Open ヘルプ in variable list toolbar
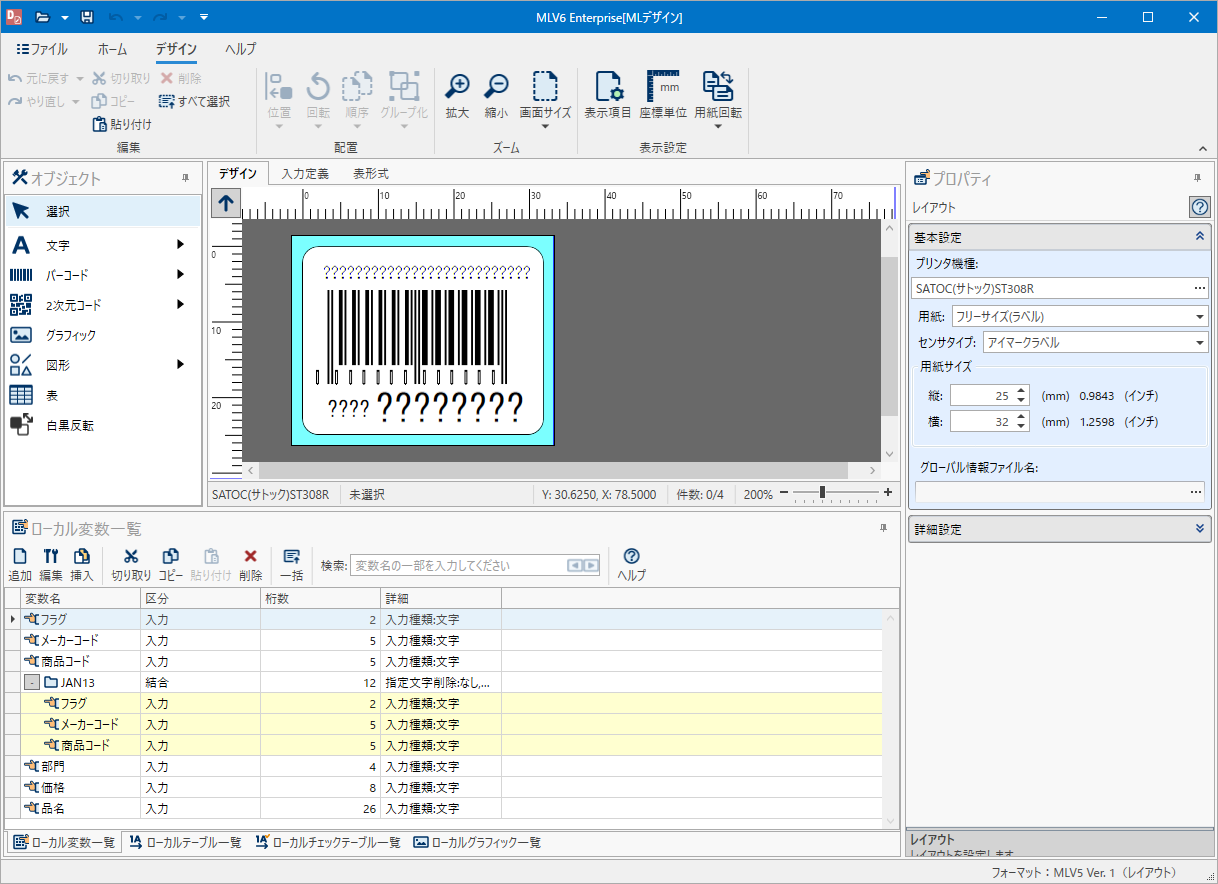 (631, 565)
